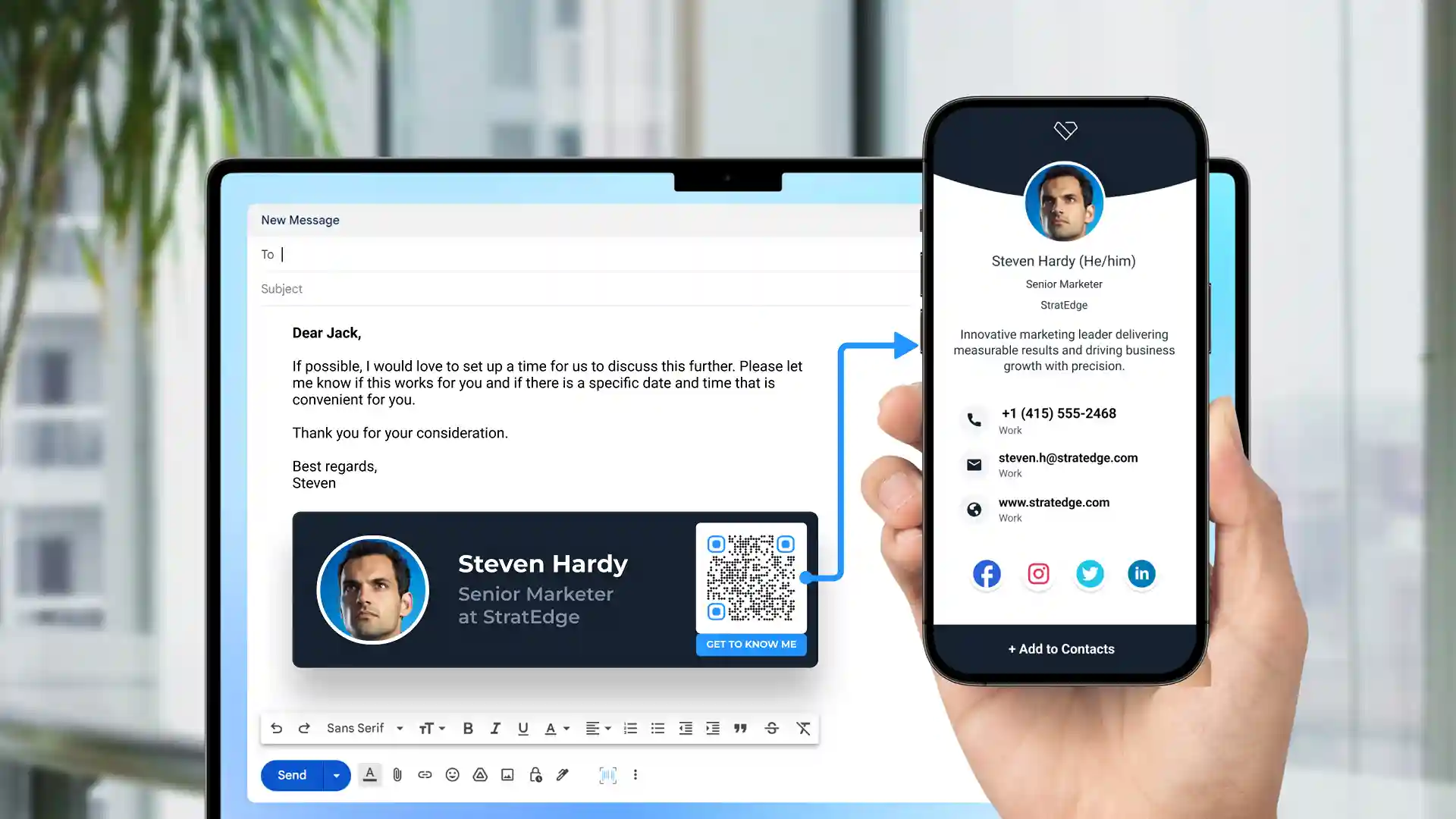Screen dimensions: 1456x819
Task: Click the bulleted list icon
Action: [658, 728]
